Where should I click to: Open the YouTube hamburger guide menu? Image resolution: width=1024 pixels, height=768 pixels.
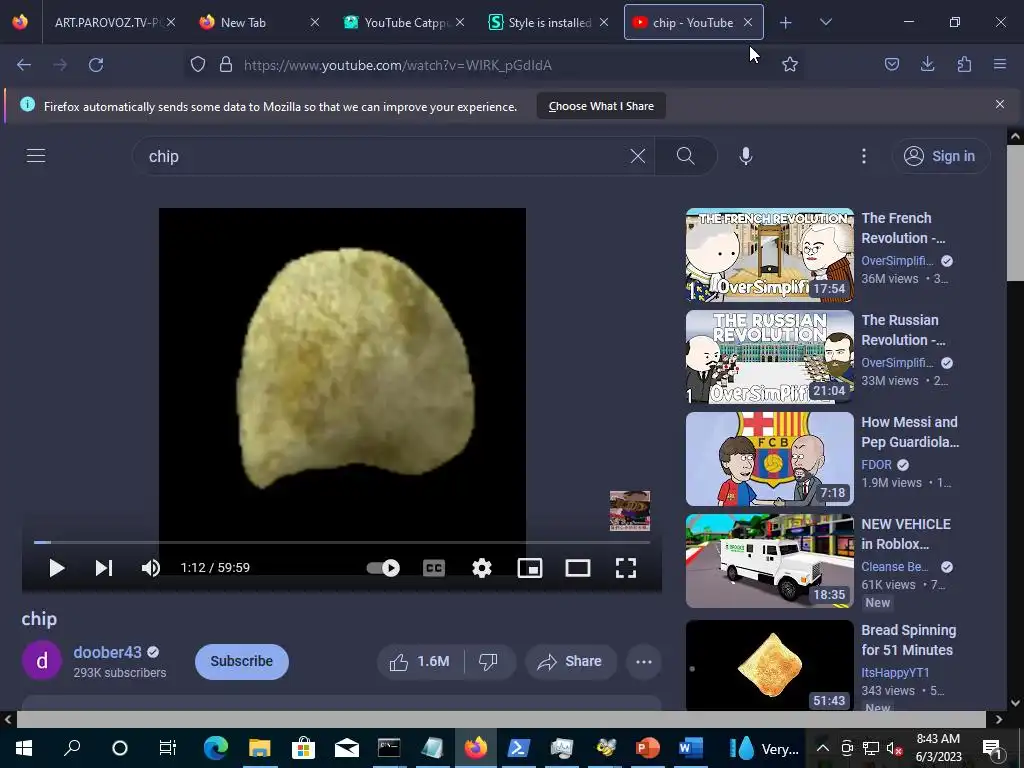click(x=36, y=155)
